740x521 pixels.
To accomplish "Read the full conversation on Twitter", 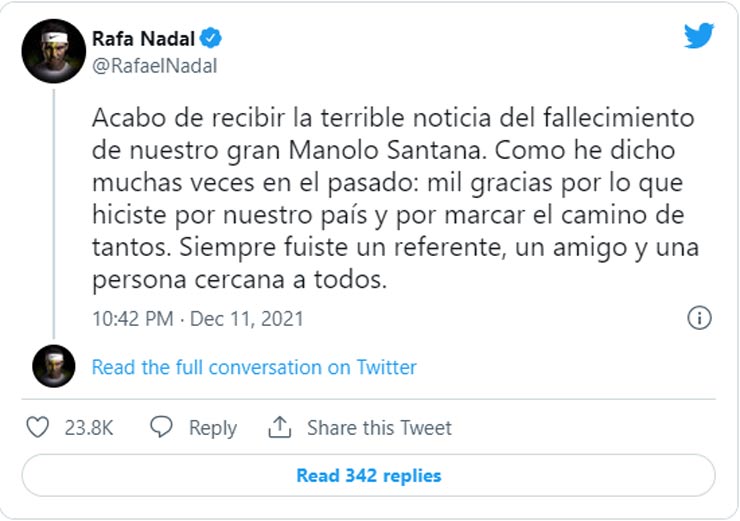I will pos(254,367).
